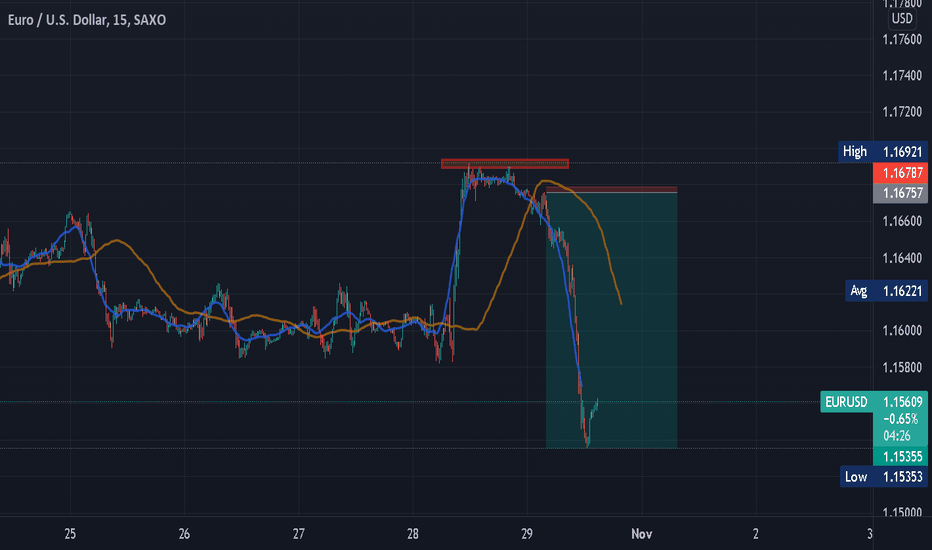Click the Avg 1.16221 price label
Viewport: 932px width, 550px height.
point(887,291)
